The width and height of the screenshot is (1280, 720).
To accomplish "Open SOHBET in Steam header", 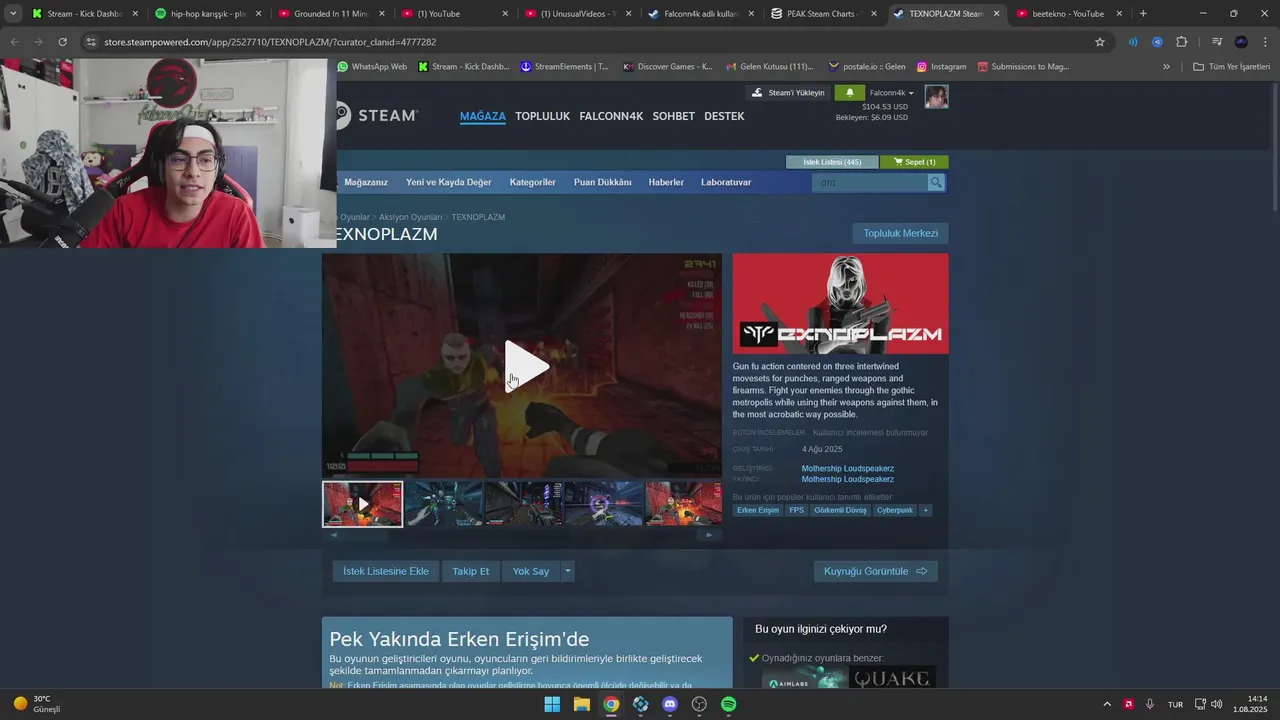I will (x=673, y=116).
